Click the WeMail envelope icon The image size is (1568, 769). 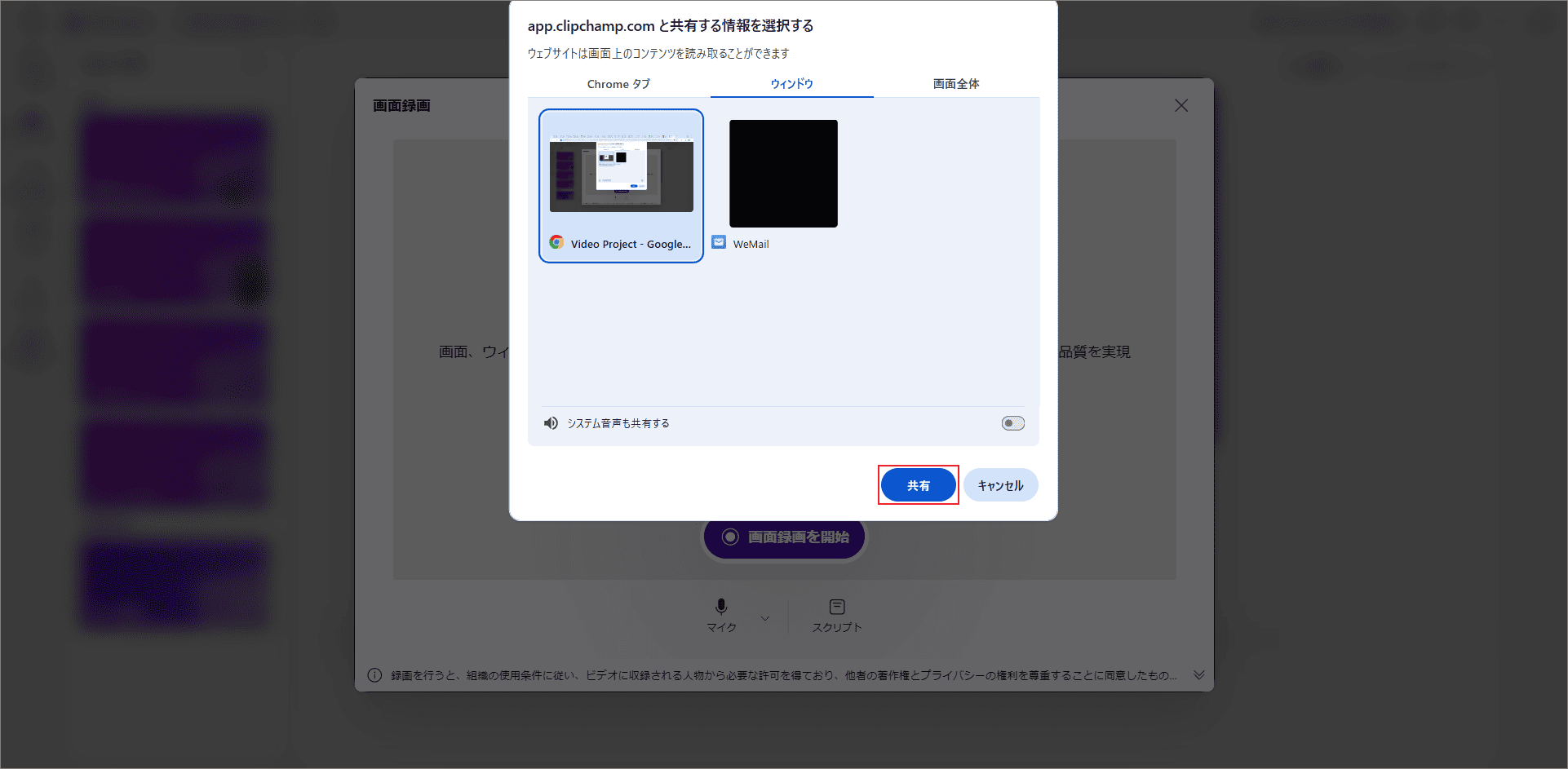[717, 241]
